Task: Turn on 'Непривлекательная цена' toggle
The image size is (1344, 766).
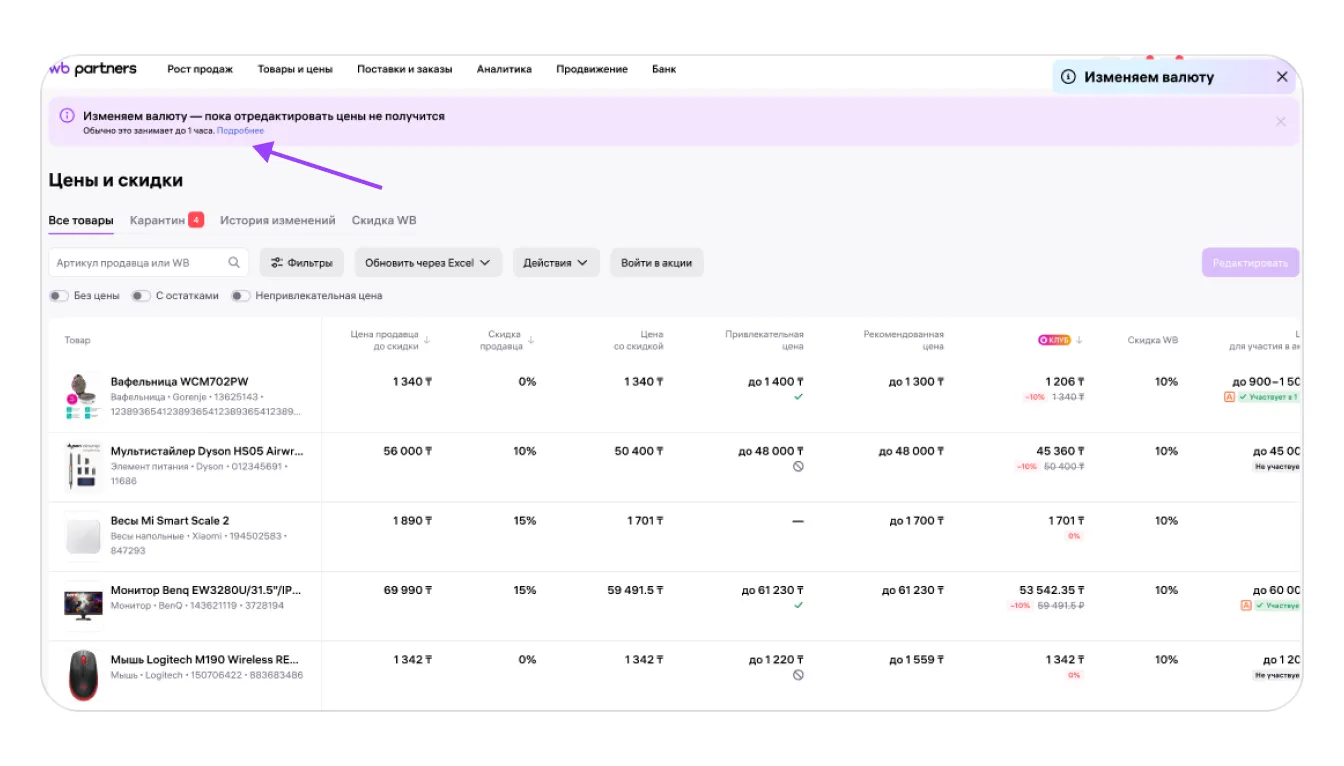Action: [x=240, y=296]
